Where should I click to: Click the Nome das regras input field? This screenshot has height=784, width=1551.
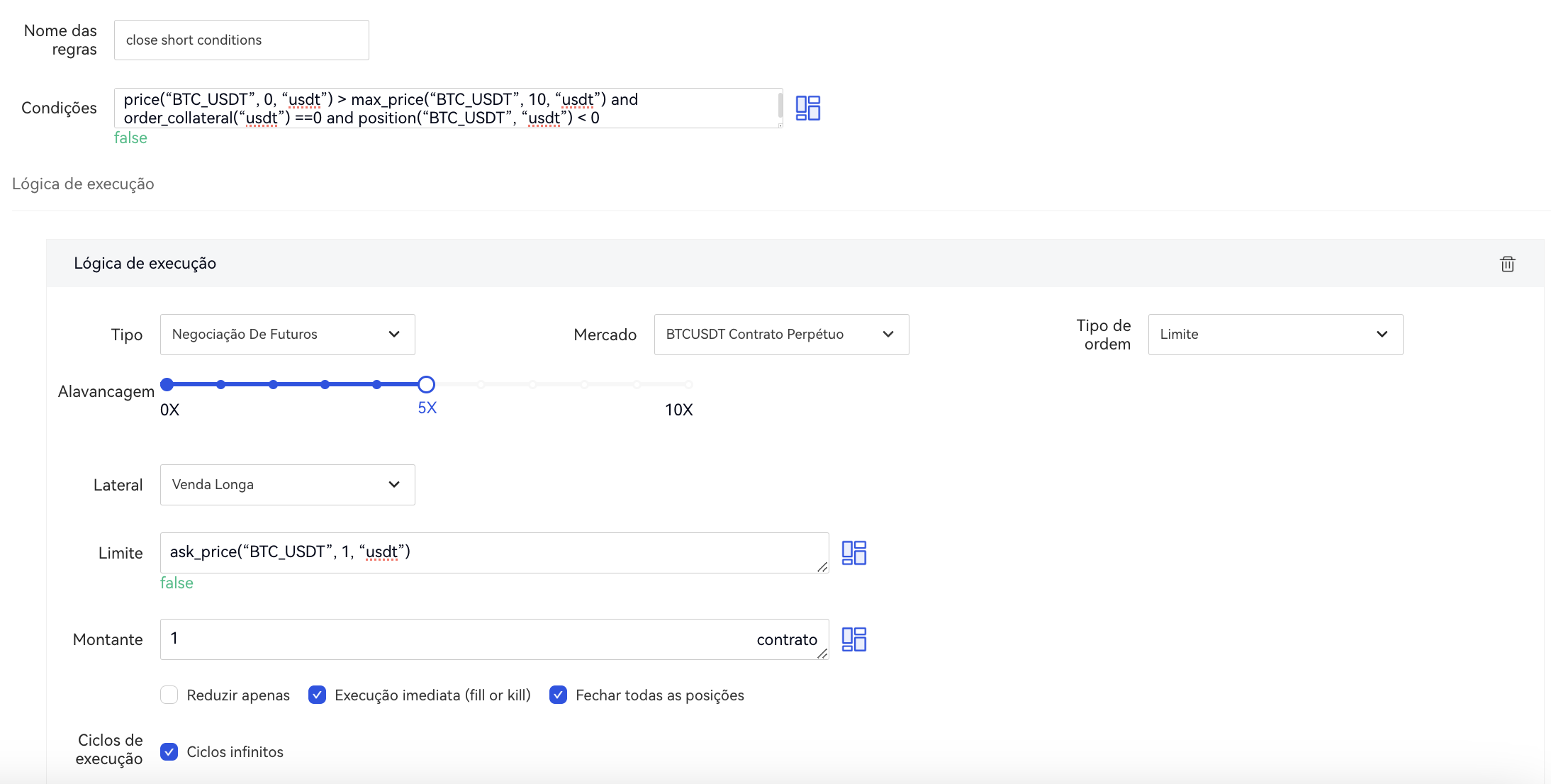click(x=241, y=40)
